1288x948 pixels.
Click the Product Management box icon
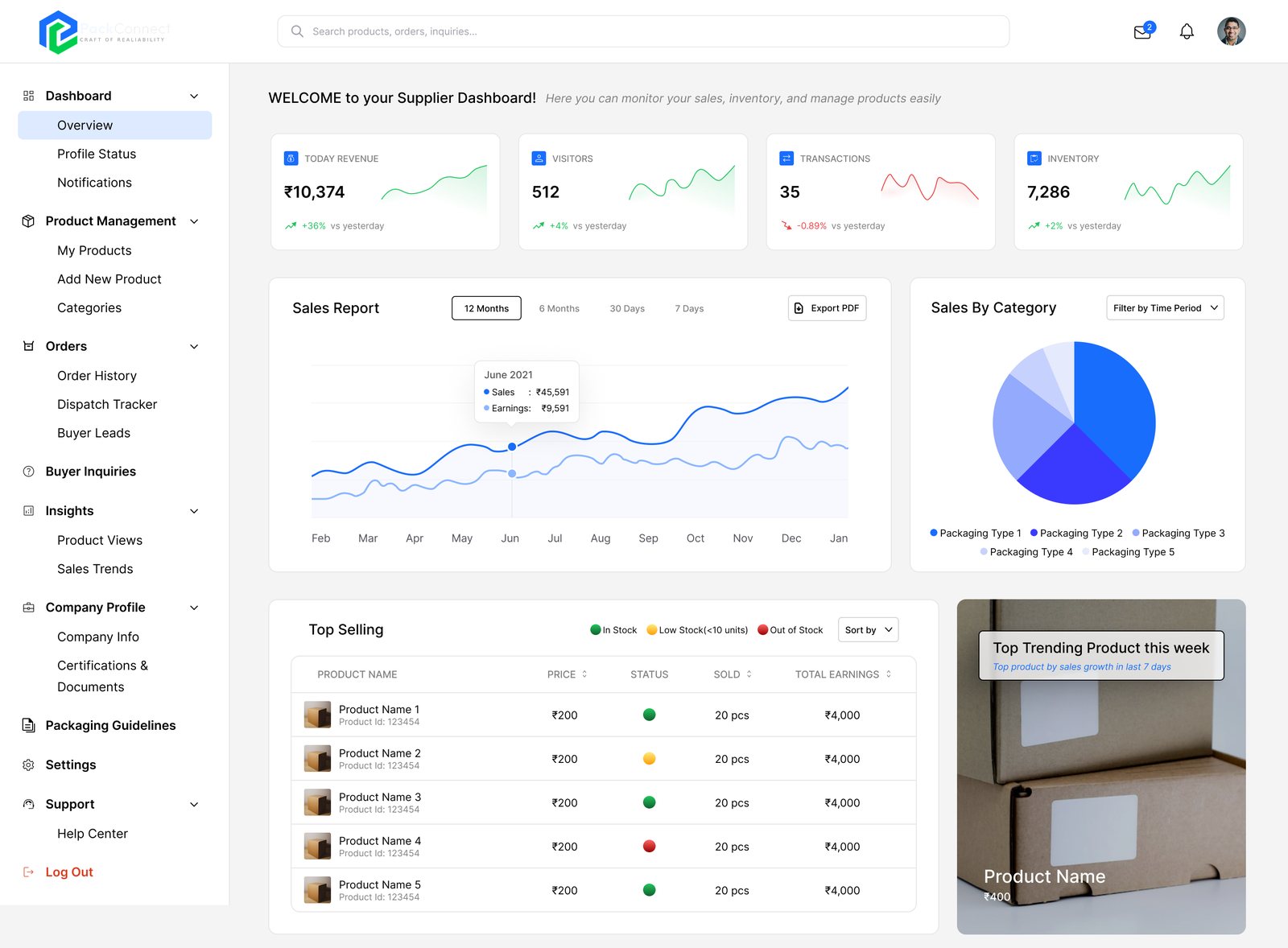tap(29, 221)
